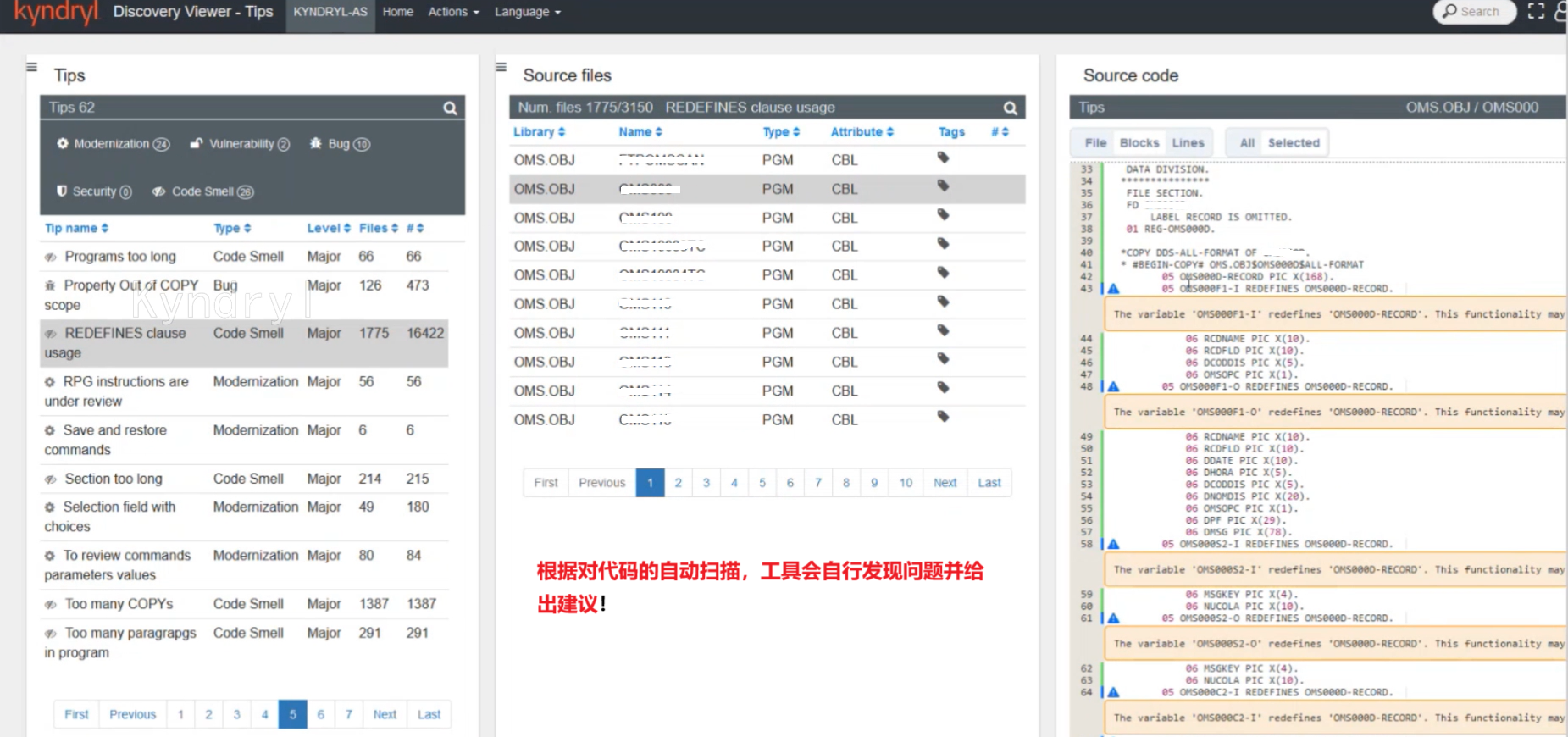The height and width of the screenshot is (737, 1568).
Task: Click the Tips search magnifier icon
Action: (450, 108)
